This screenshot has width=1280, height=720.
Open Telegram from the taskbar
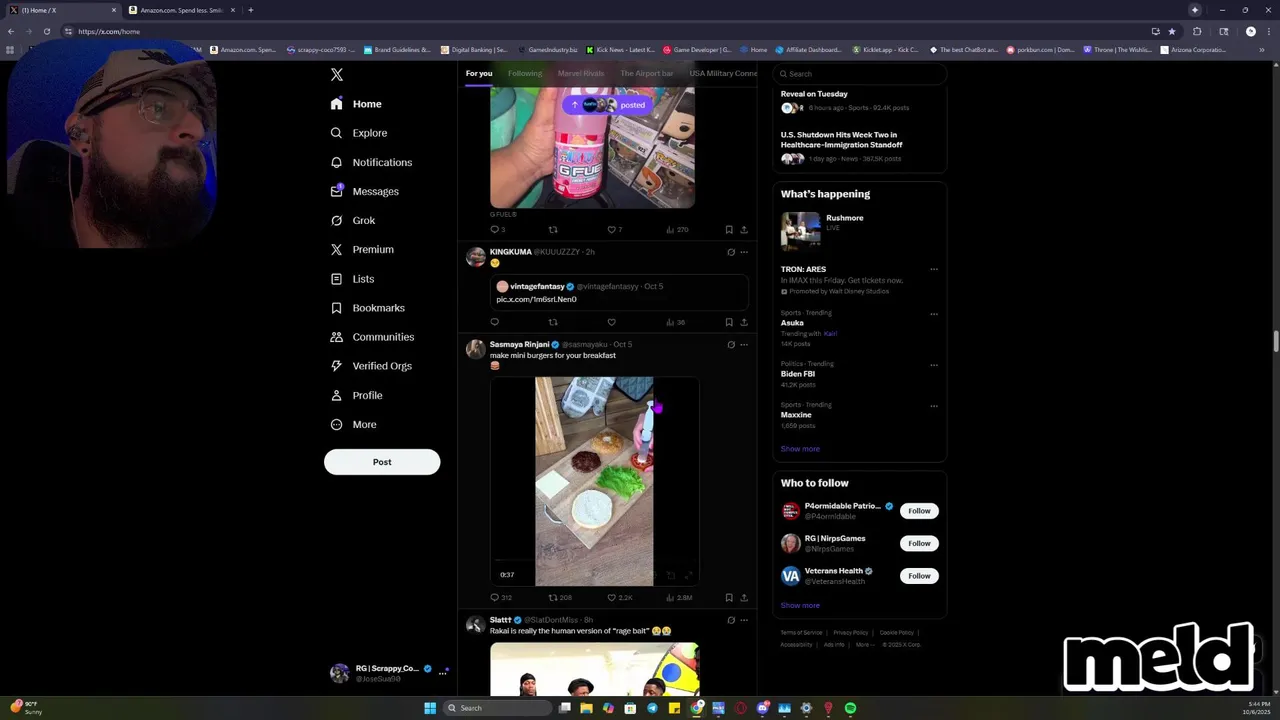(652, 708)
